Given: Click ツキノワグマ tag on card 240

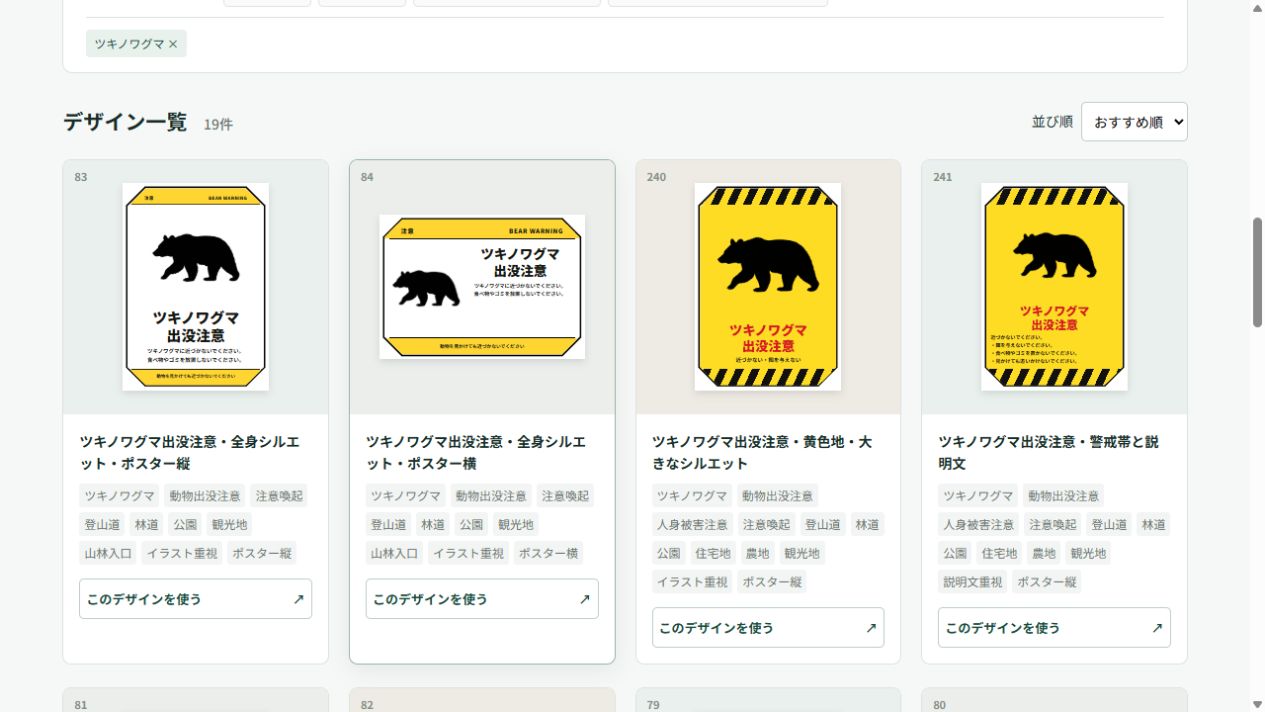Looking at the screenshot, I should (x=692, y=495).
